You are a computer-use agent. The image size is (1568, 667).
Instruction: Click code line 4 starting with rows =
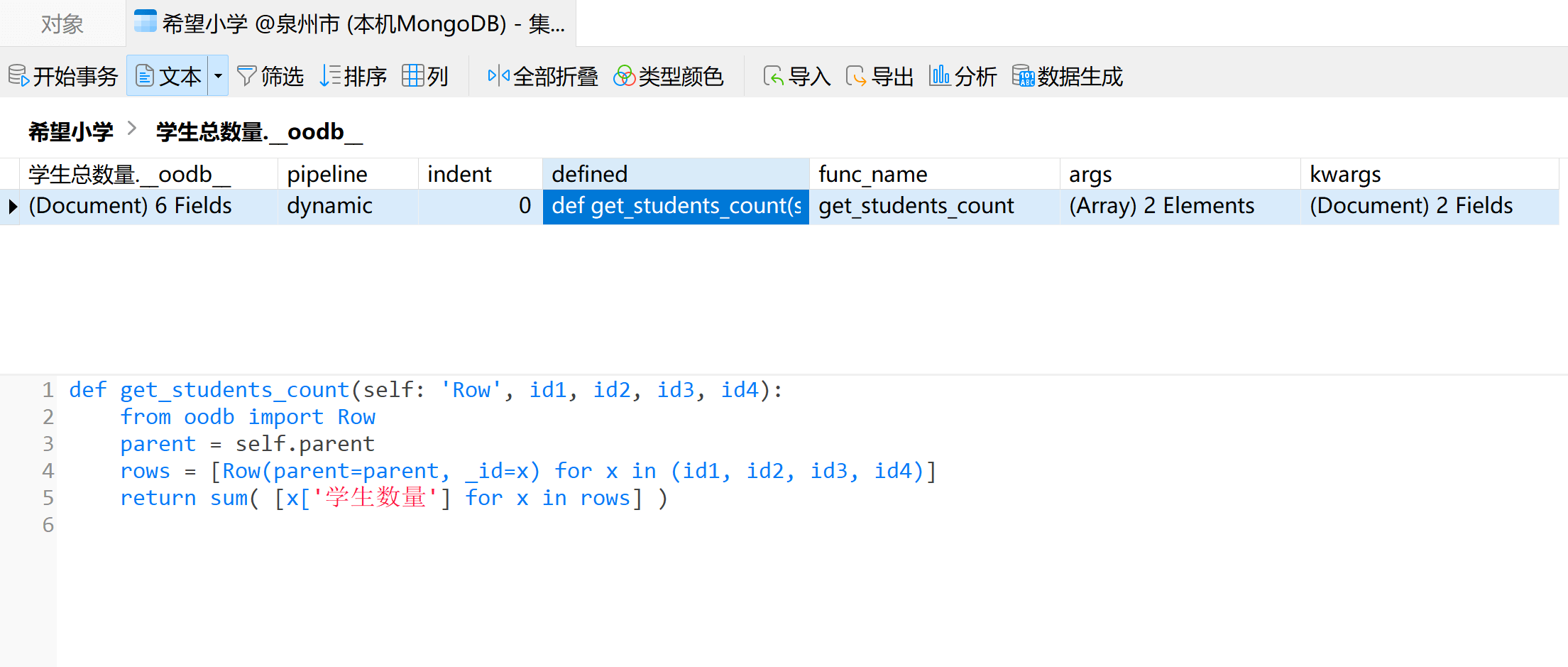pyautogui.click(x=528, y=471)
